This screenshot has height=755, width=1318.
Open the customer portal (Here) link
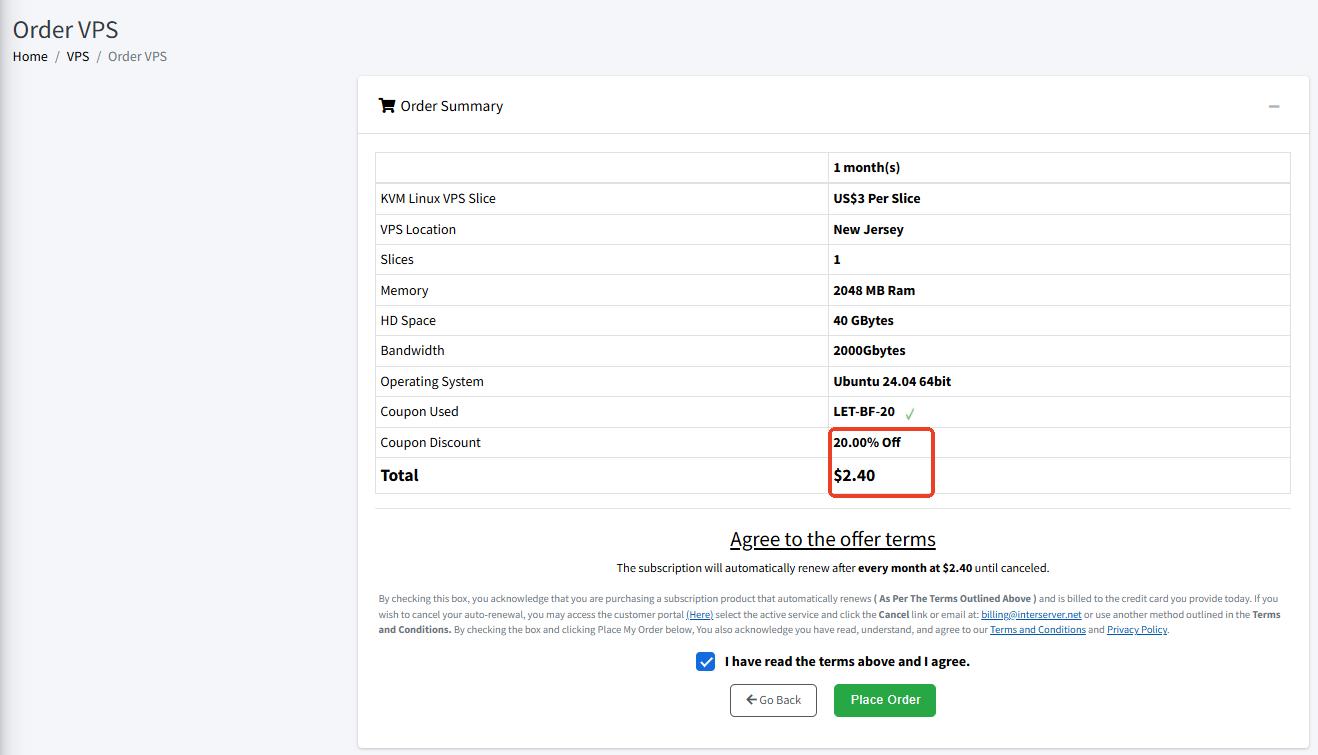click(x=699, y=615)
